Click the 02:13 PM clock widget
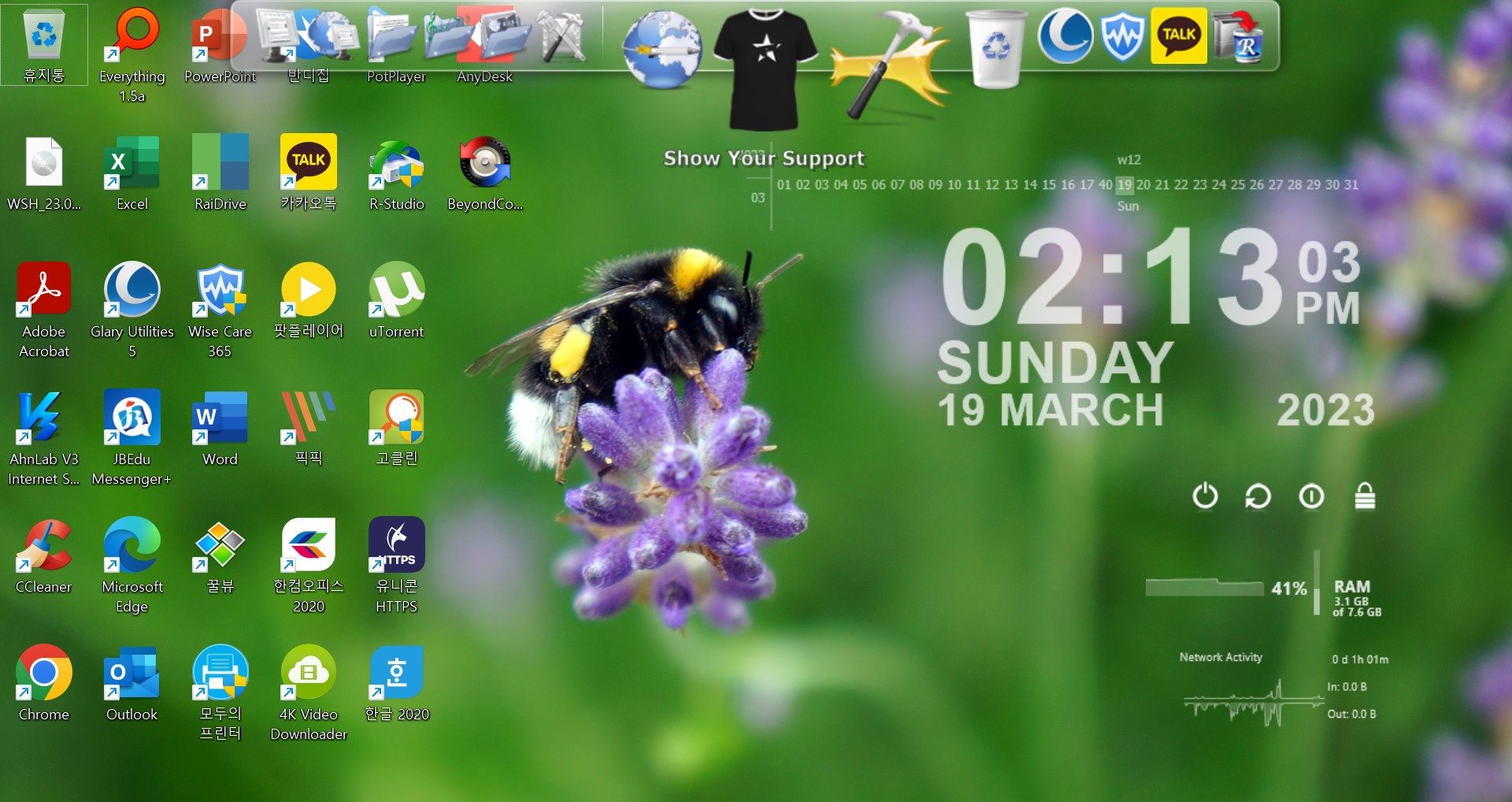Viewport: 1512px width, 802px height. (1151, 276)
